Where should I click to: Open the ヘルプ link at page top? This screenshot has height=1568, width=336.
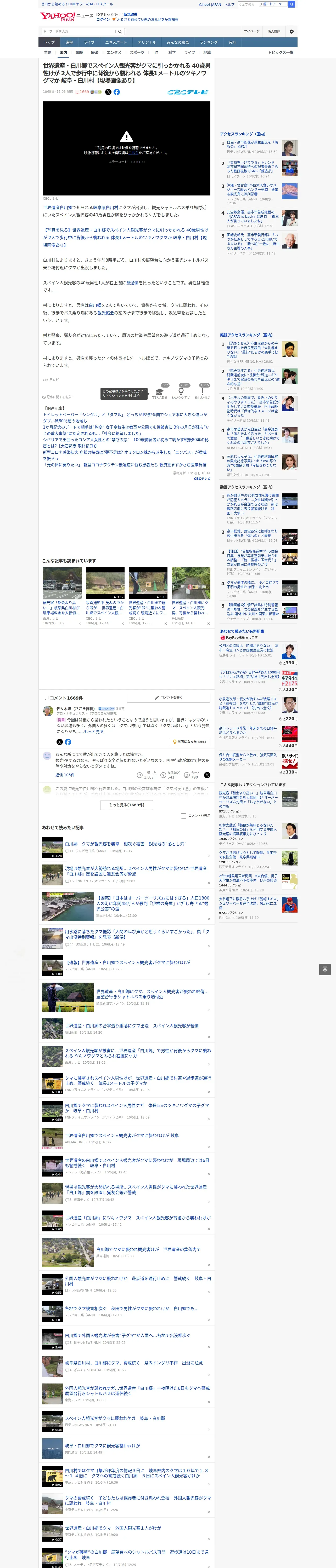click(x=229, y=4)
